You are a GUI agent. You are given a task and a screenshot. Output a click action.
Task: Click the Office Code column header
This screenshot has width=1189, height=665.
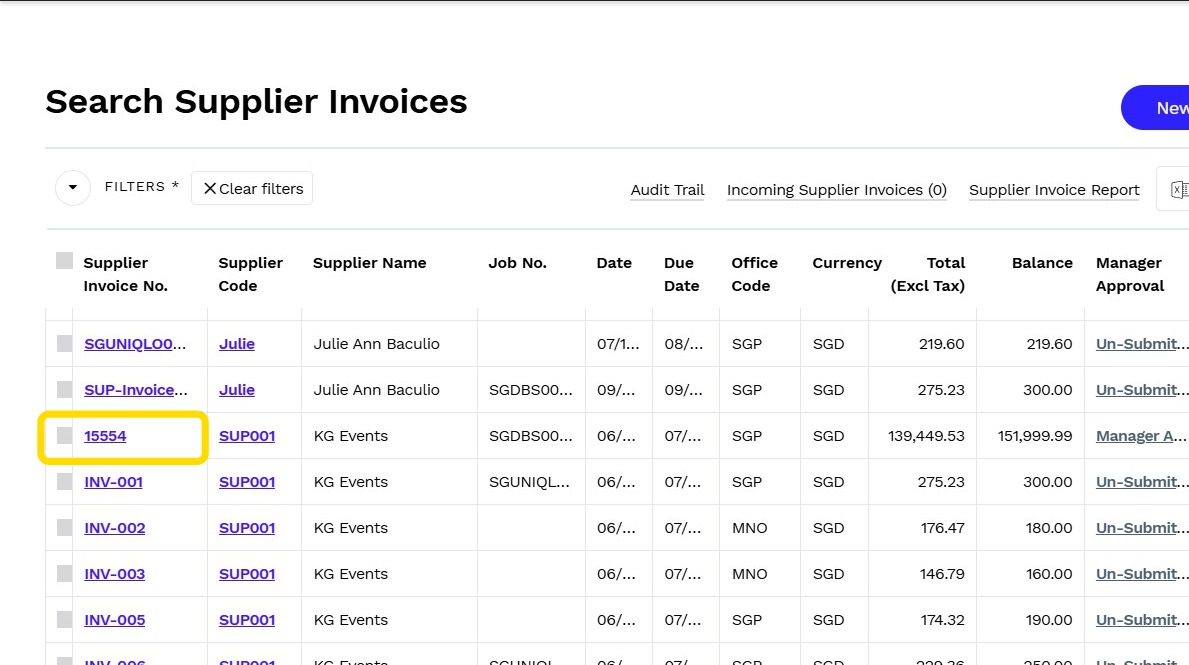[754, 274]
